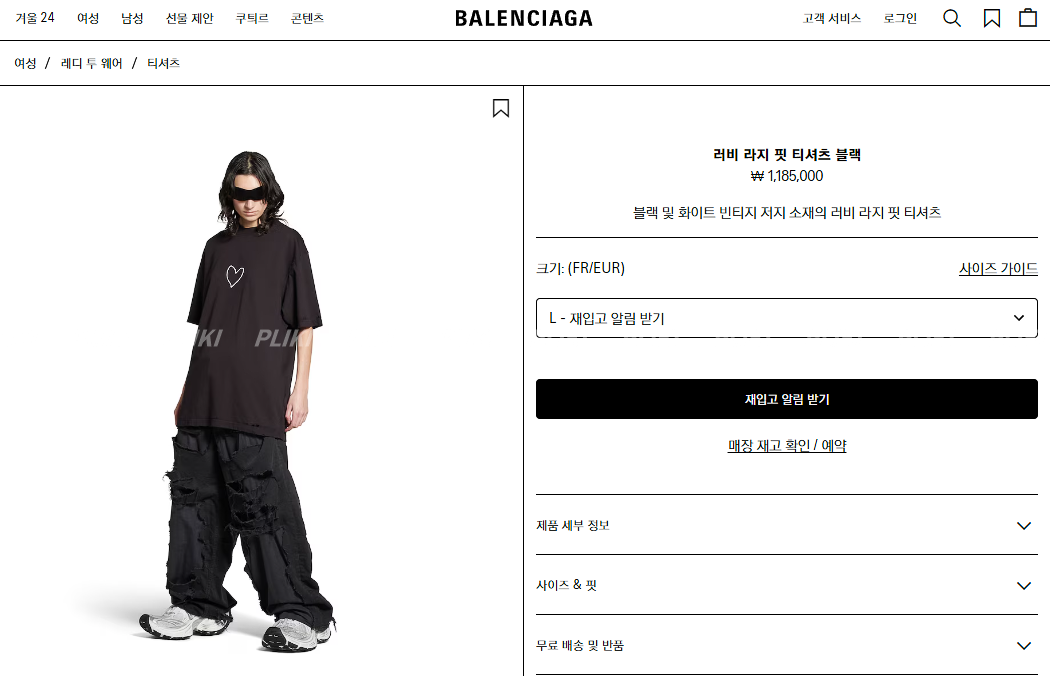
Task: Open the 여성 menu in the header
Action: click(88, 18)
